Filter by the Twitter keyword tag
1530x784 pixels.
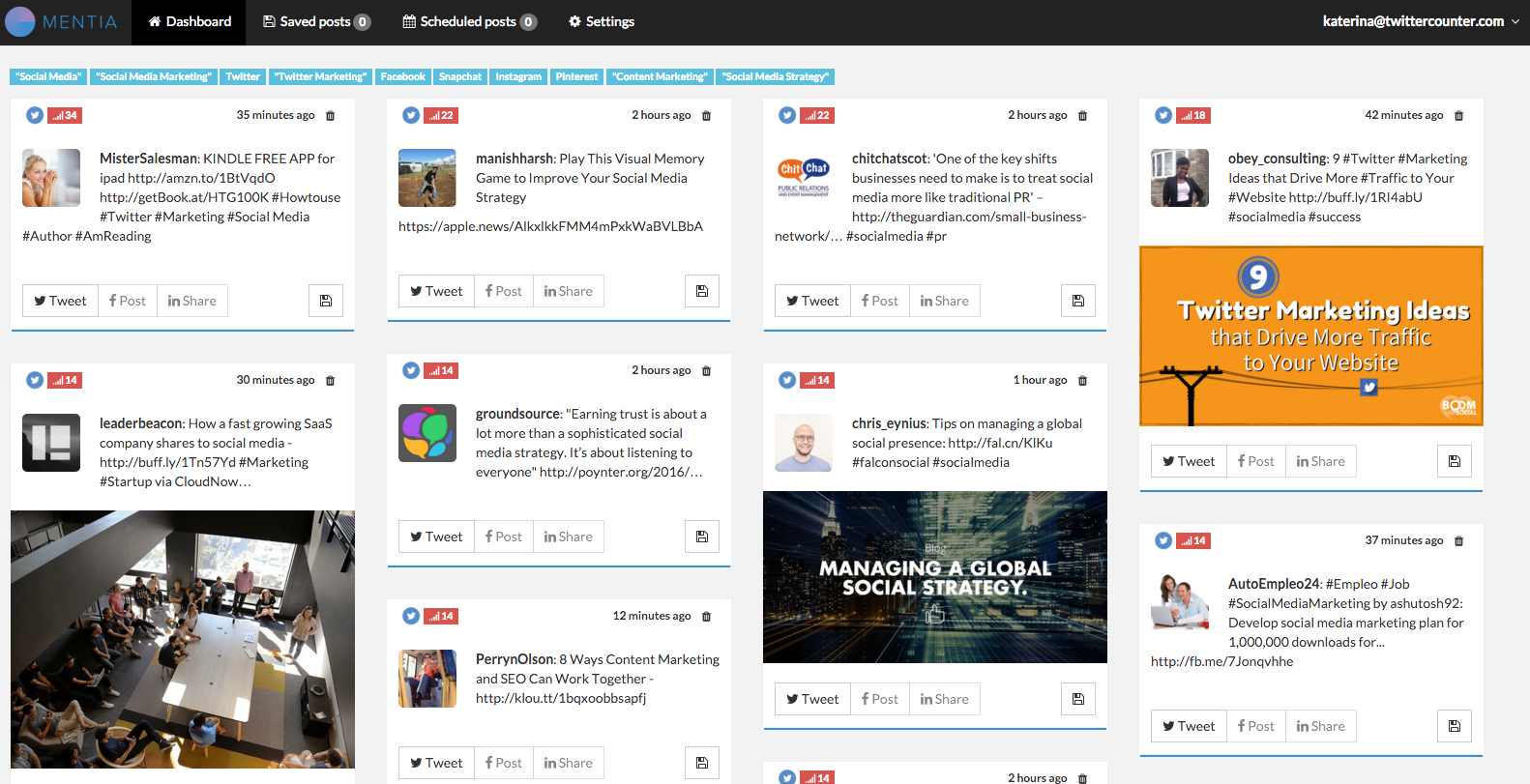coord(243,76)
